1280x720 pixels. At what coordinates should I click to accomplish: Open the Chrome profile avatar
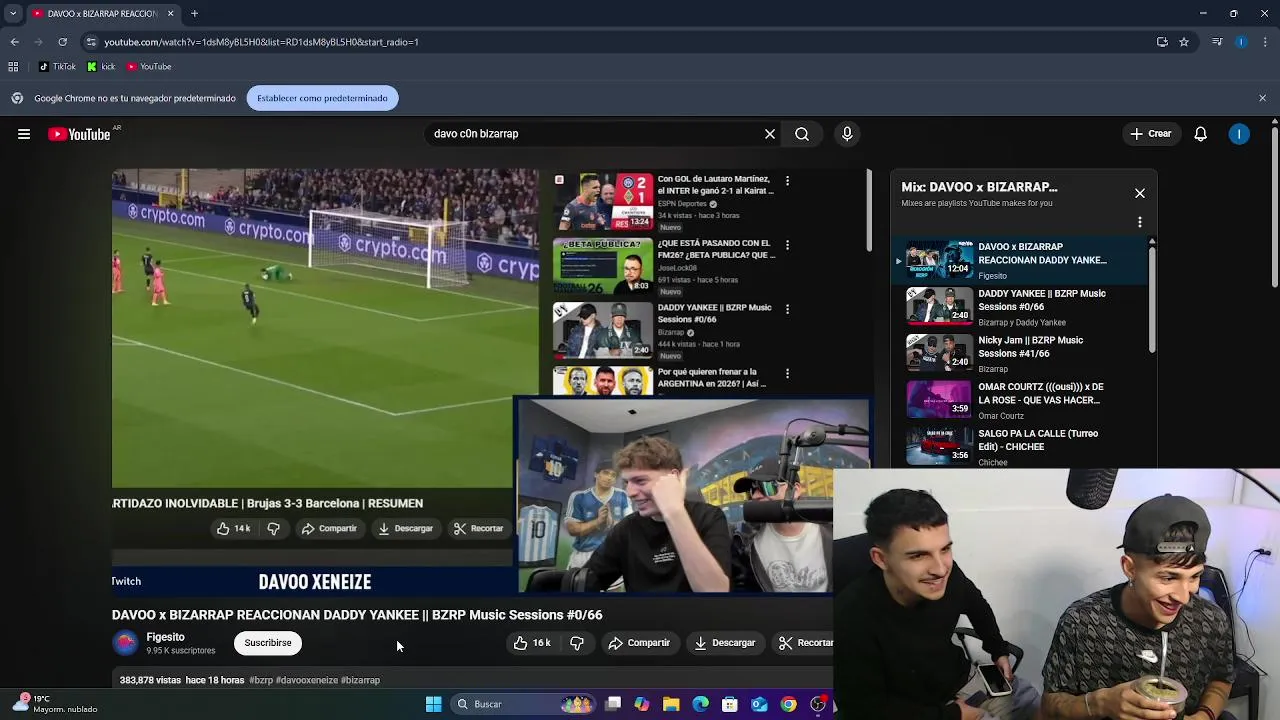1241,42
